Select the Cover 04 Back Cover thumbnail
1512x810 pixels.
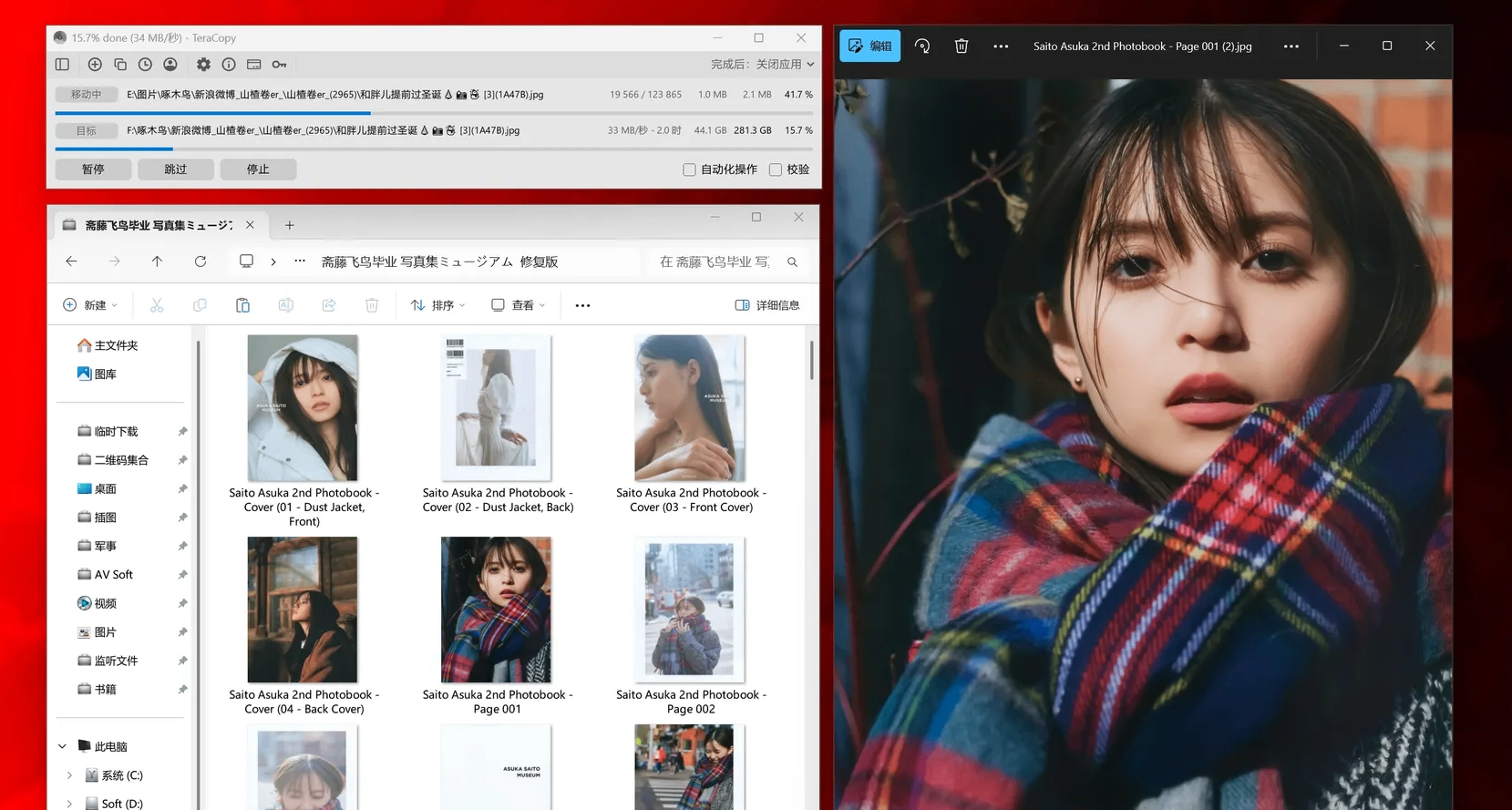pyautogui.click(x=303, y=610)
